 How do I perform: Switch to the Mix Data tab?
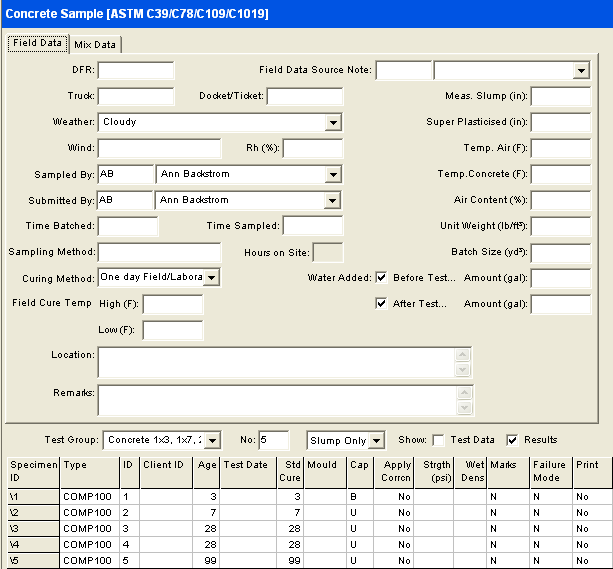tap(96, 44)
